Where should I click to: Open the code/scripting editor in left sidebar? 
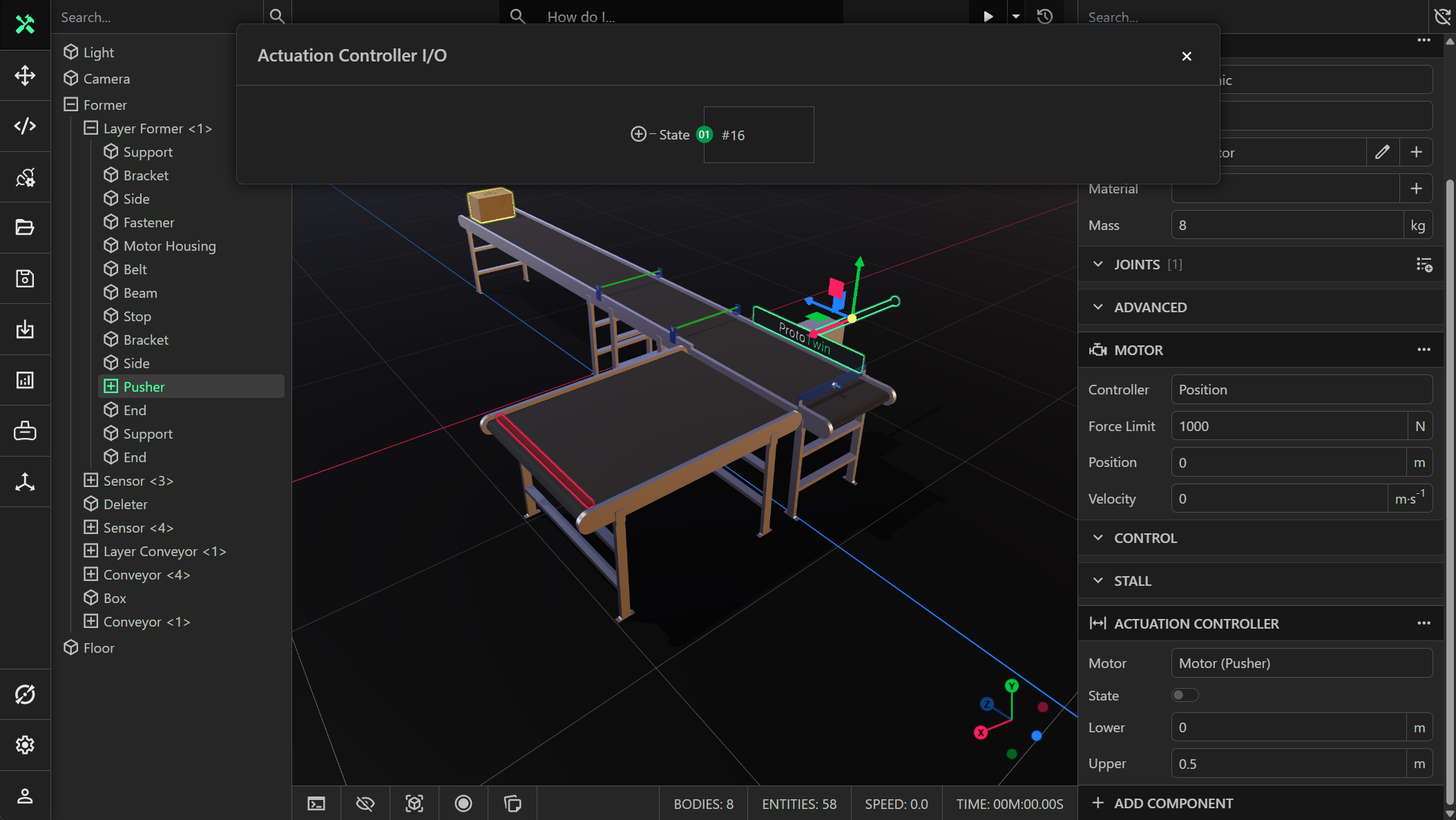(x=25, y=126)
